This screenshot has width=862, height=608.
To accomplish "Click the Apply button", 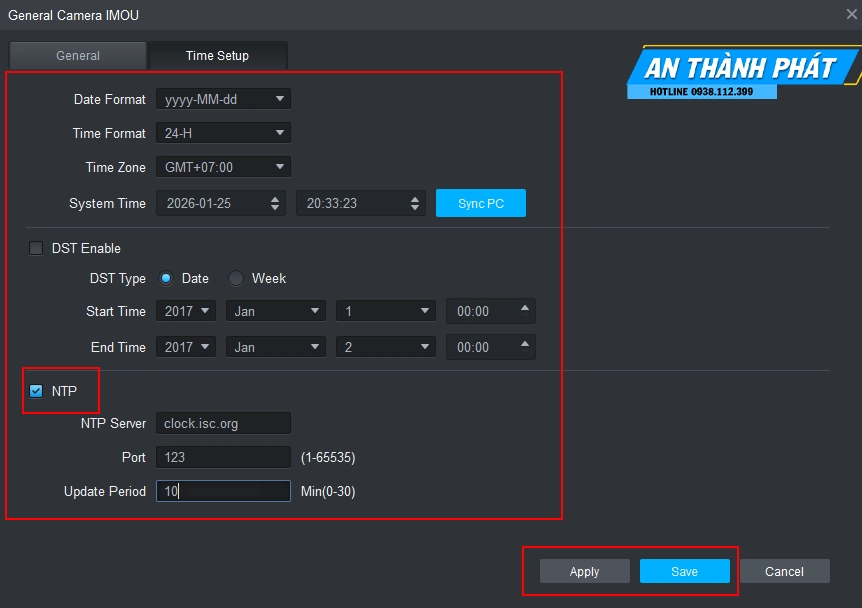I will click(584, 571).
